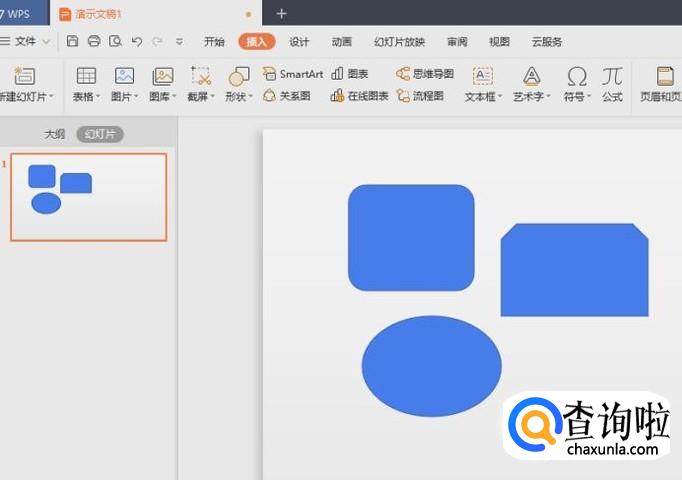
Task: Open the 图库 gallery icon
Action: point(163,76)
